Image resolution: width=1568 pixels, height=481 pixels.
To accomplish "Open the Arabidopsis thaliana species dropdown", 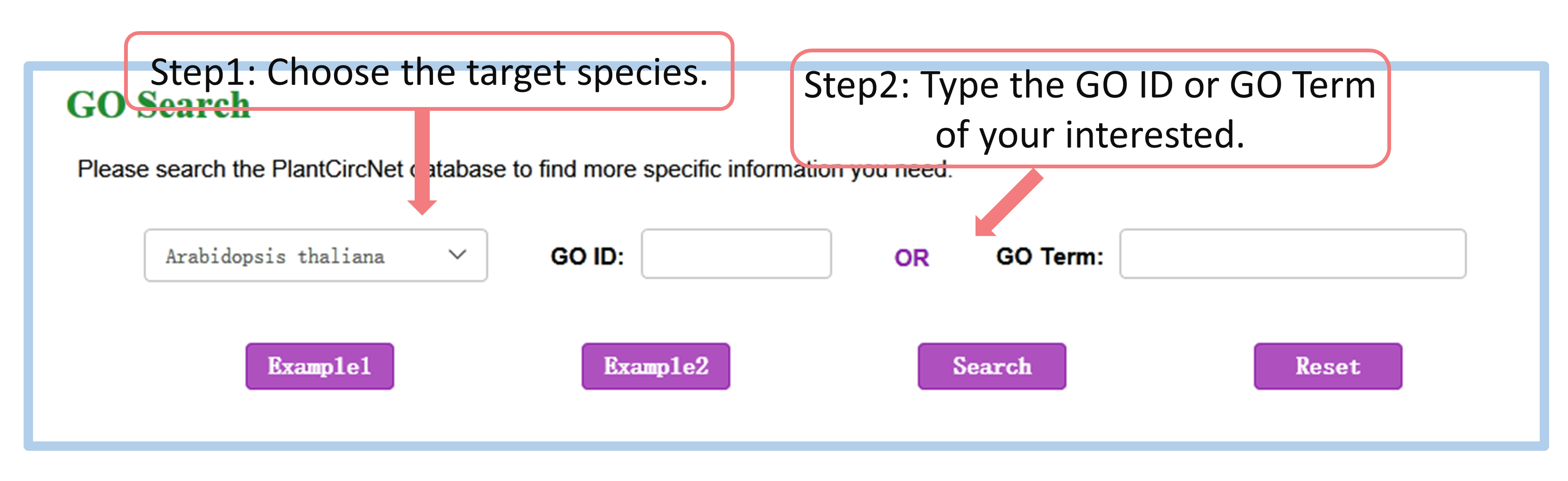I will pos(315,255).
